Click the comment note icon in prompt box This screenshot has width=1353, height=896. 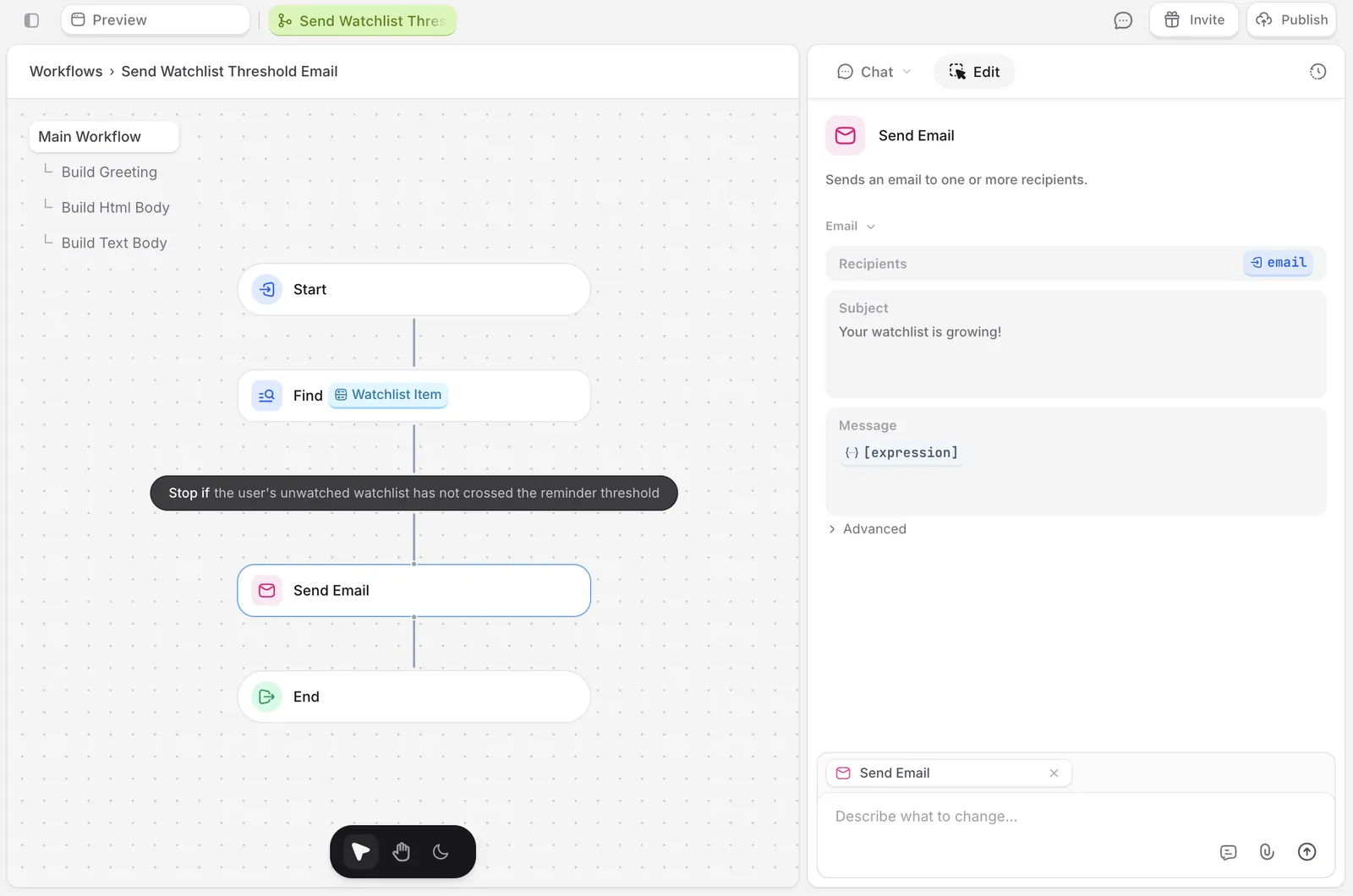click(x=1229, y=852)
